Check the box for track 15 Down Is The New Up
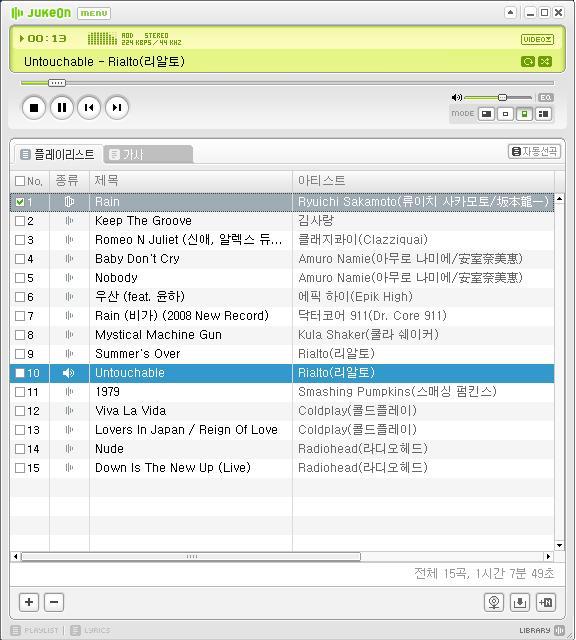576x640 pixels. [20, 468]
